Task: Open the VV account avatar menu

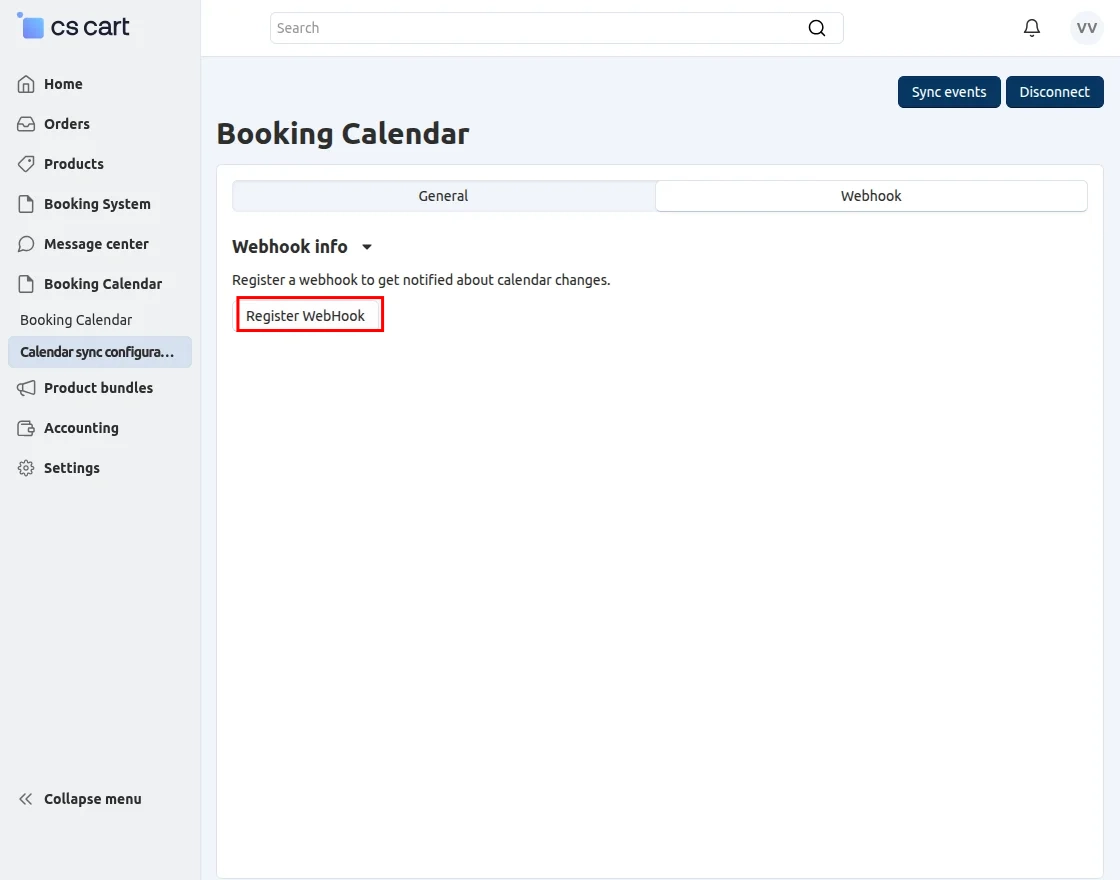Action: tap(1086, 27)
